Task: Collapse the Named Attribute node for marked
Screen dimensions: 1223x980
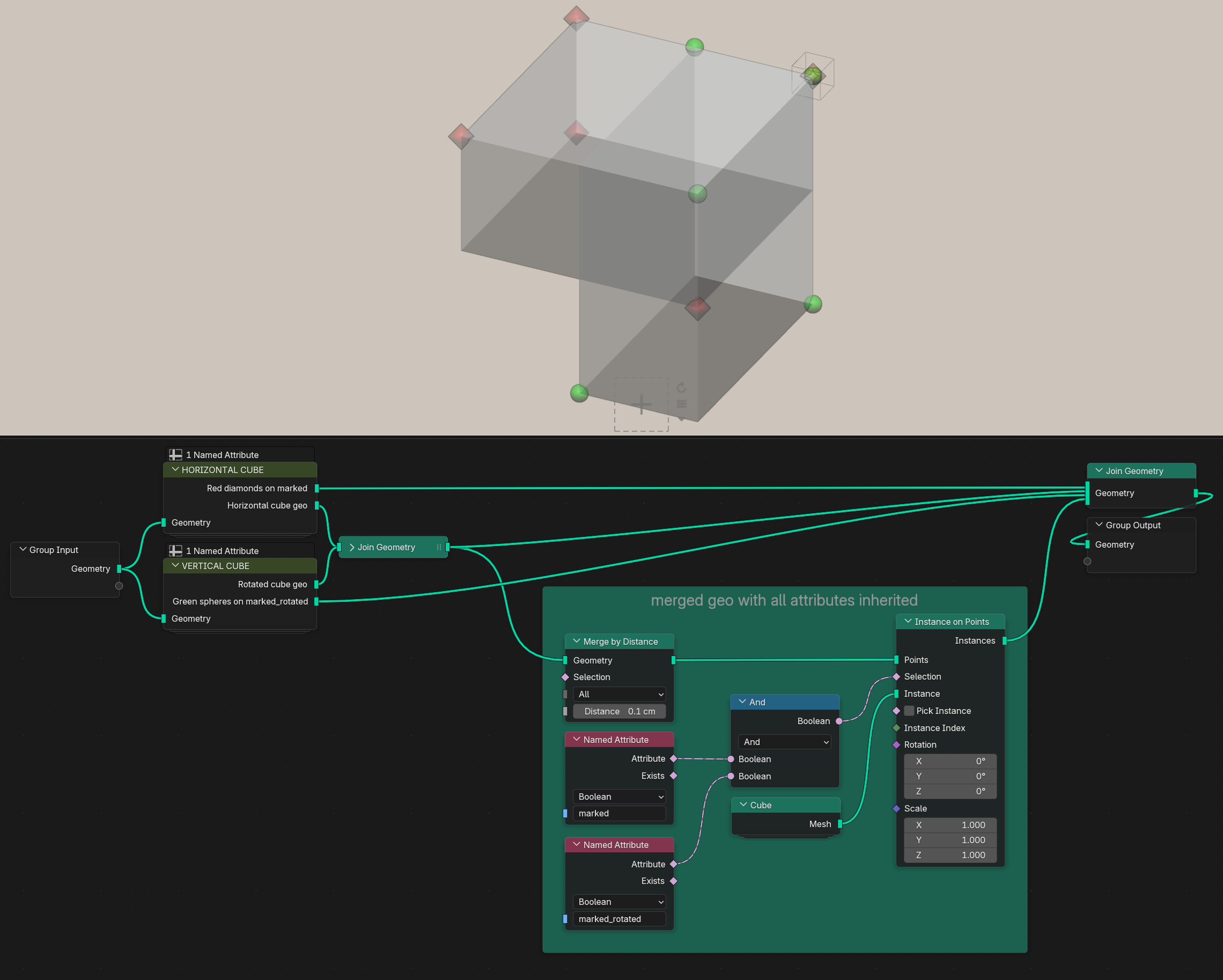Action: (x=577, y=740)
